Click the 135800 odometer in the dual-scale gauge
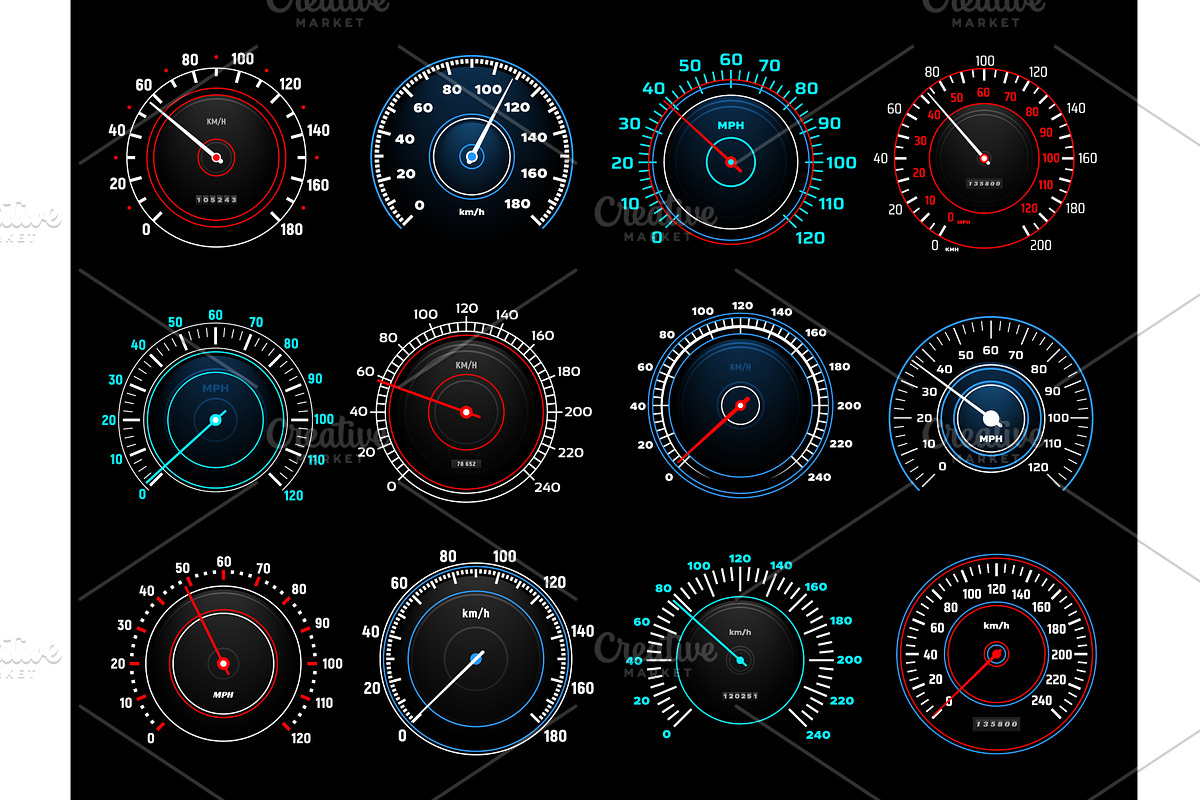Image resolution: width=1200 pixels, height=800 pixels. 984,183
